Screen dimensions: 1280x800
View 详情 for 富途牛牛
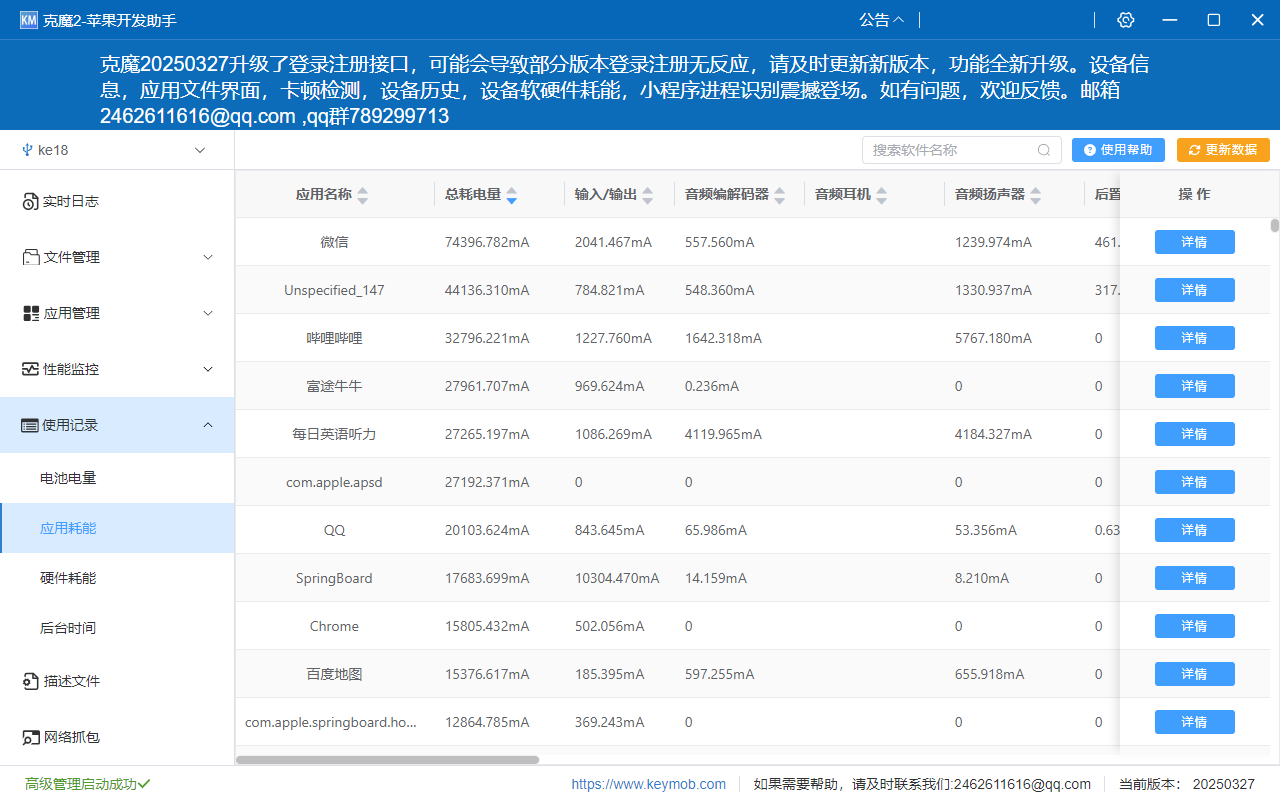pyautogui.click(x=1194, y=386)
